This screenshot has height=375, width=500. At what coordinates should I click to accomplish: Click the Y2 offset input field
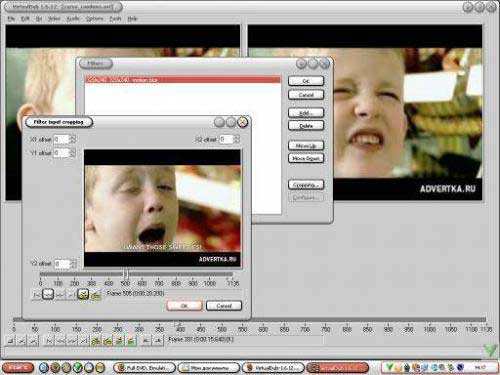(62, 264)
